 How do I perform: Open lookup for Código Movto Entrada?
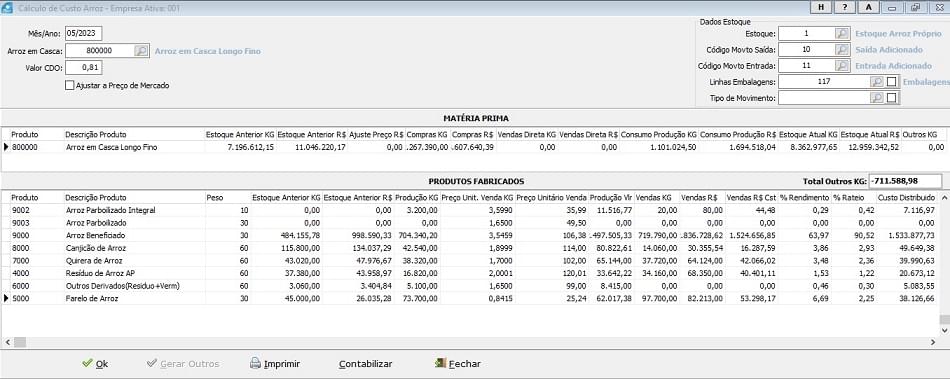pos(842,65)
